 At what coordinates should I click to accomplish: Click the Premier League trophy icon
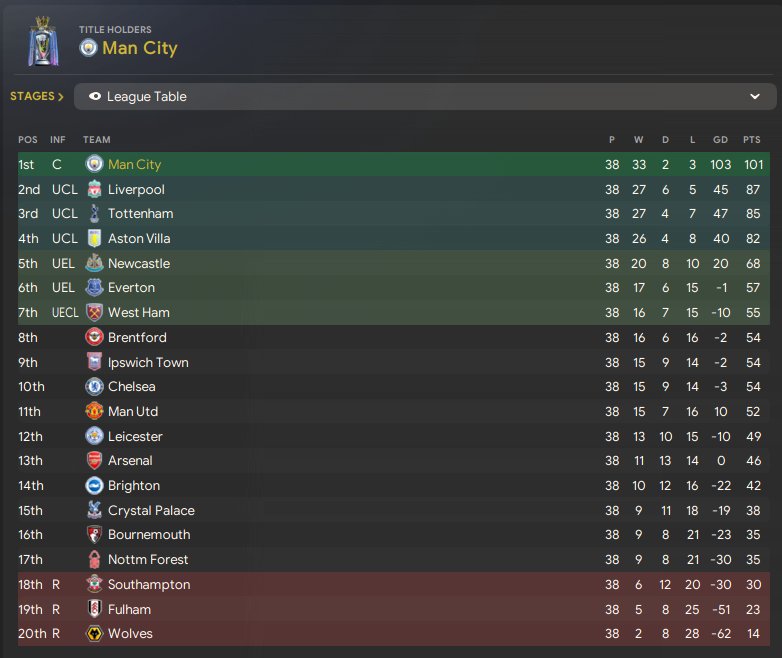pyautogui.click(x=42, y=42)
